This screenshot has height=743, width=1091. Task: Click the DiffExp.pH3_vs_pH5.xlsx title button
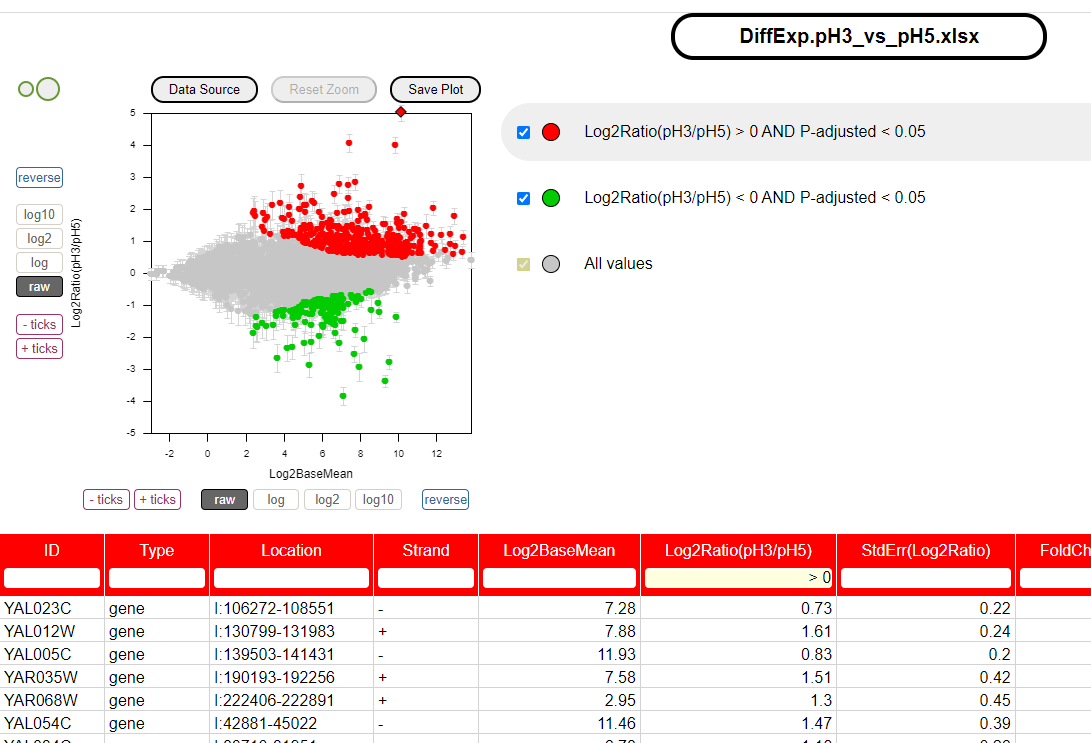click(859, 36)
